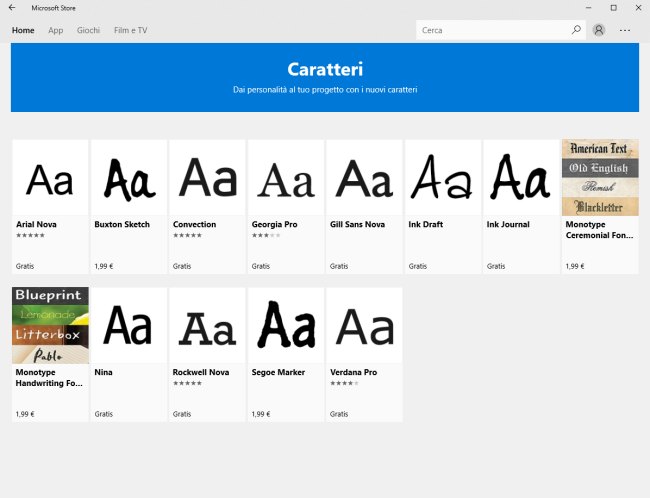
Task: Click Arial Nova star rating
Action: click(x=30, y=235)
